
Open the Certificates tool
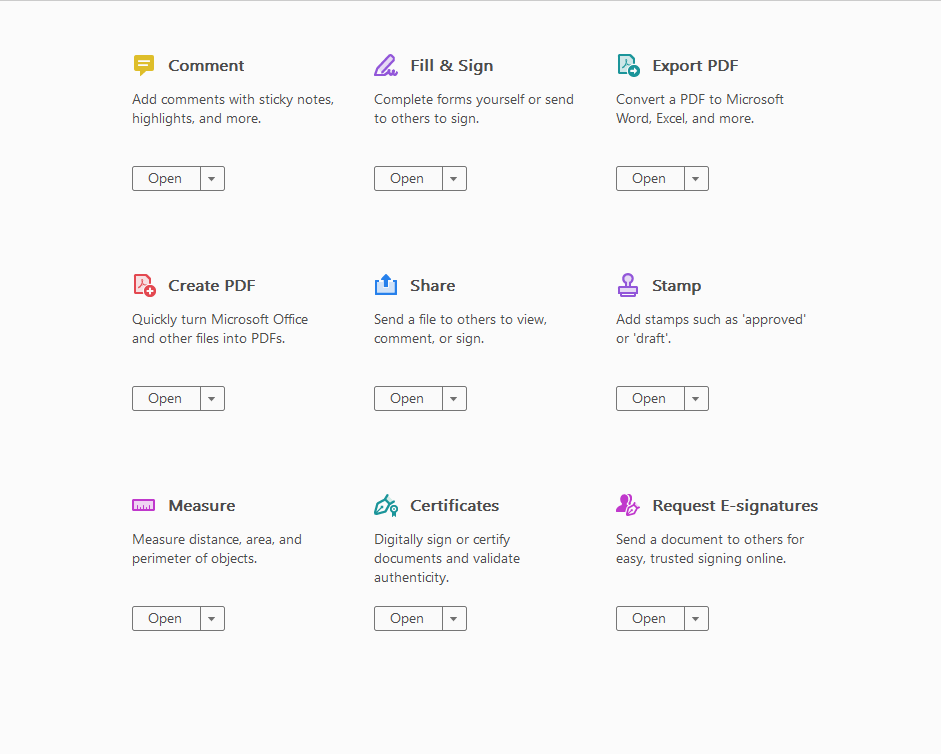(x=407, y=618)
